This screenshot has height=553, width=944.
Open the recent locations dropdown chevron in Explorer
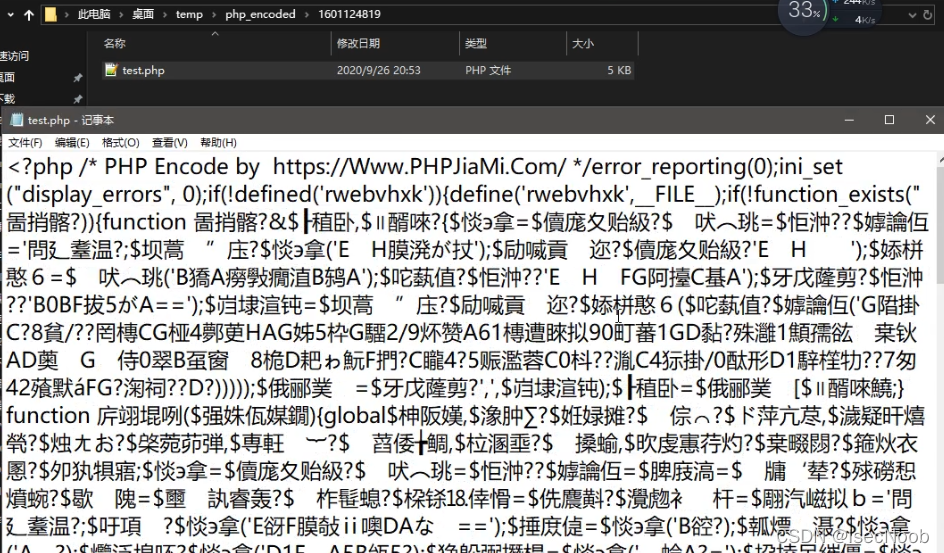(10, 14)
